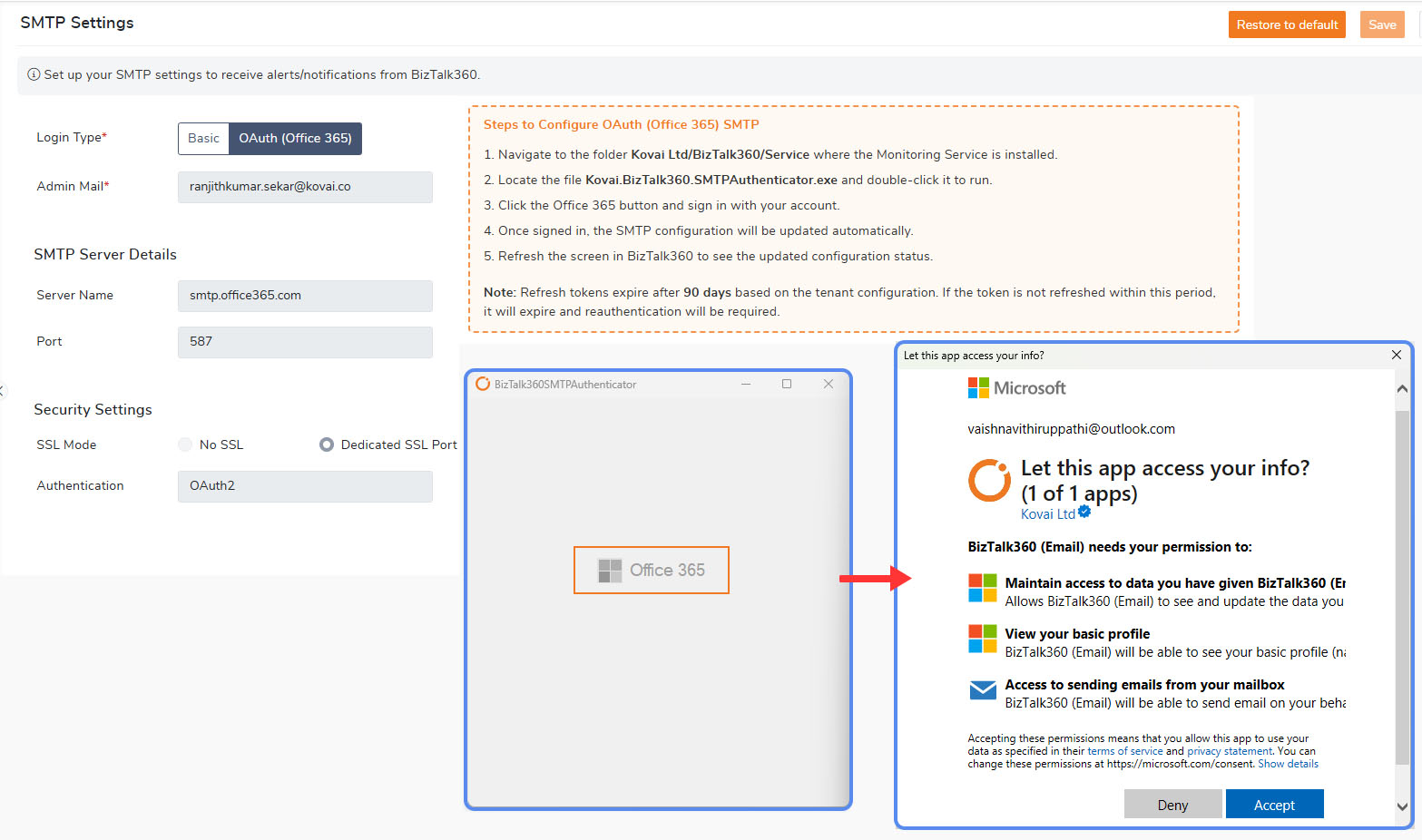
Task: Maximize the BizTalk360SMTPAuthenticator window
Action: click(x=787, y=384)
